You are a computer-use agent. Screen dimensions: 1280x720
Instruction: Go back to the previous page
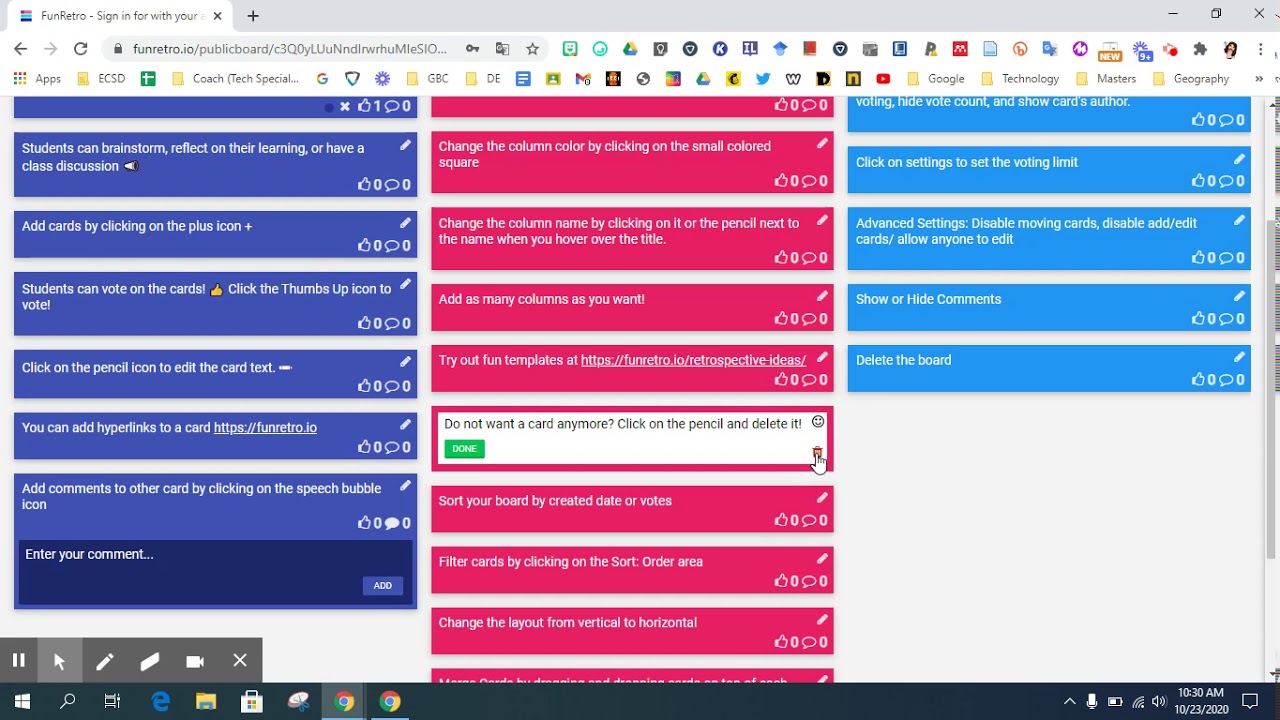(x=21, y=49)
